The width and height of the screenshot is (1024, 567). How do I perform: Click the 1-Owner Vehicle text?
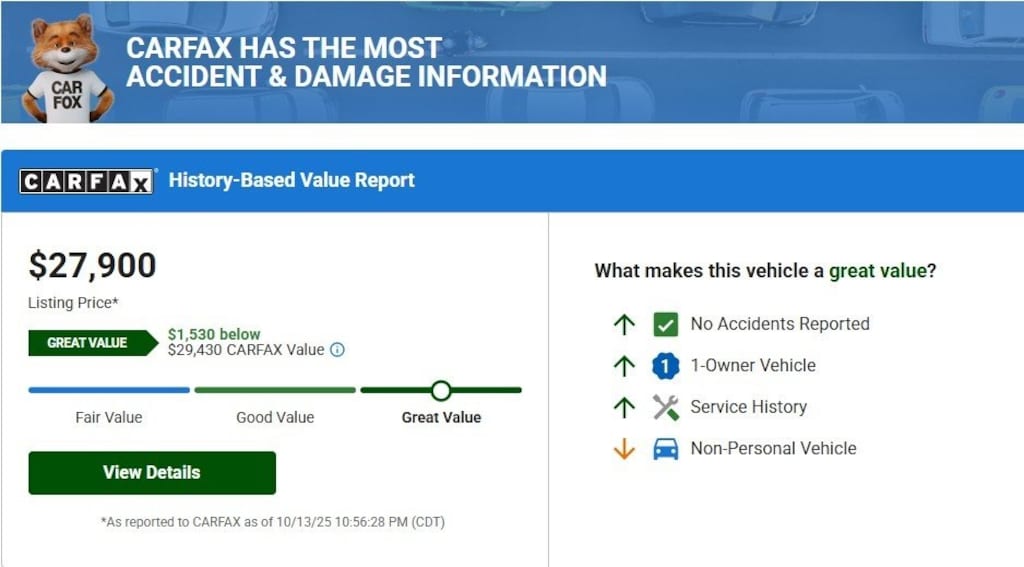pos(753,366)
